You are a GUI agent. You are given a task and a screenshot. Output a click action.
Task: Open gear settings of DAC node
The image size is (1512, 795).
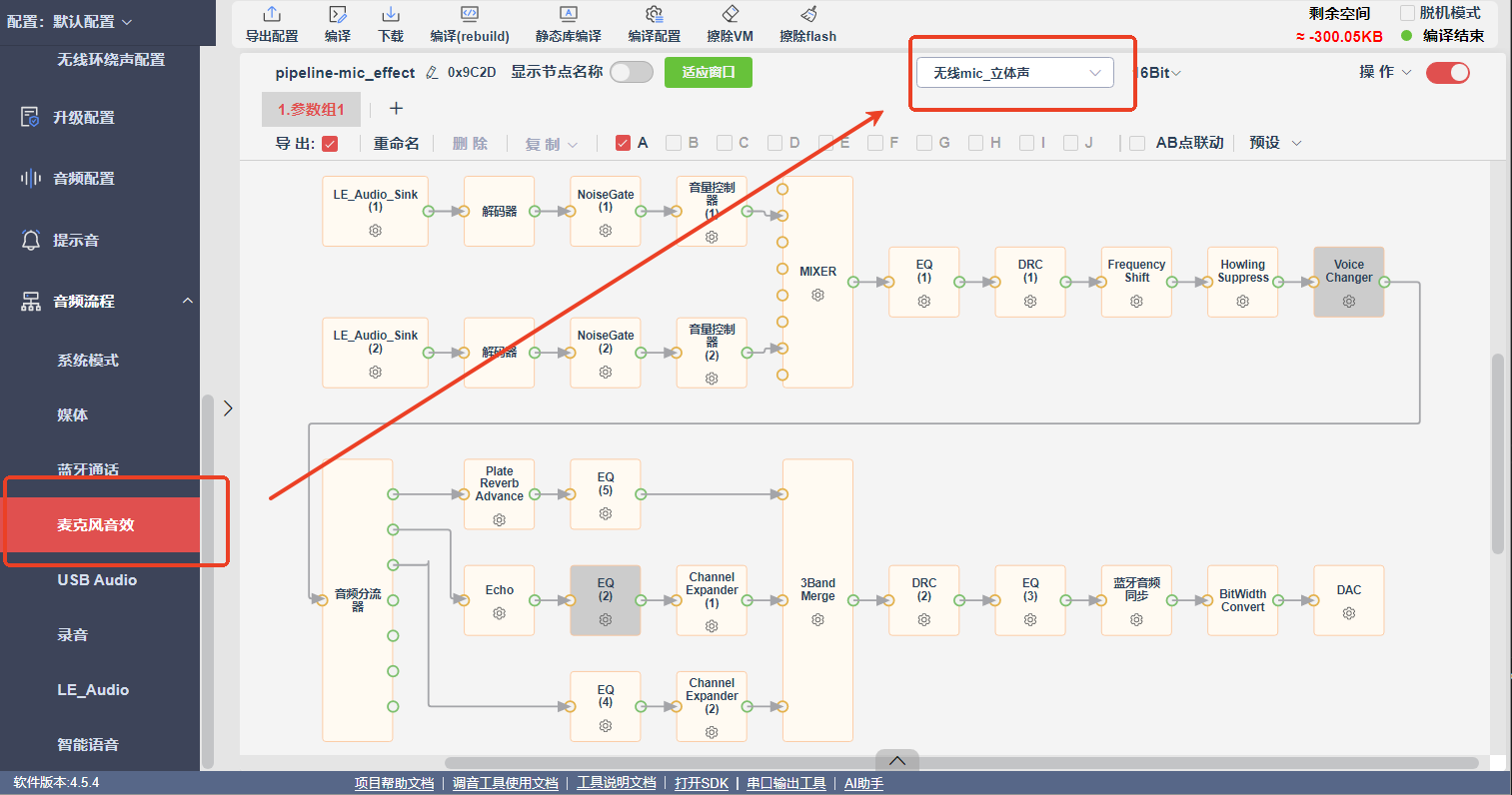point(1349,613)
